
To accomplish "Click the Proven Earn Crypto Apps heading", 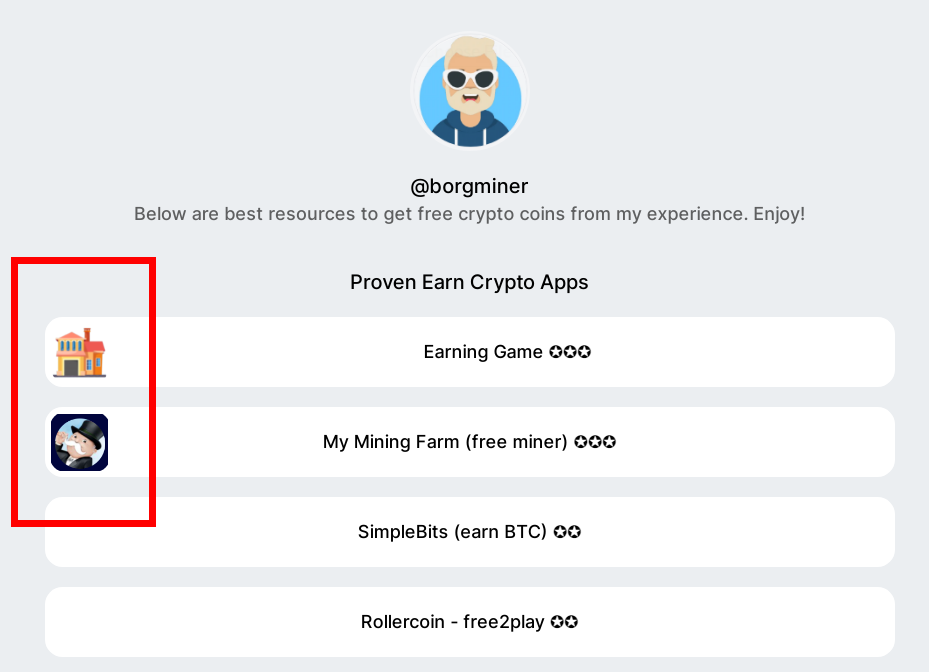I will [x=469, y=282].
